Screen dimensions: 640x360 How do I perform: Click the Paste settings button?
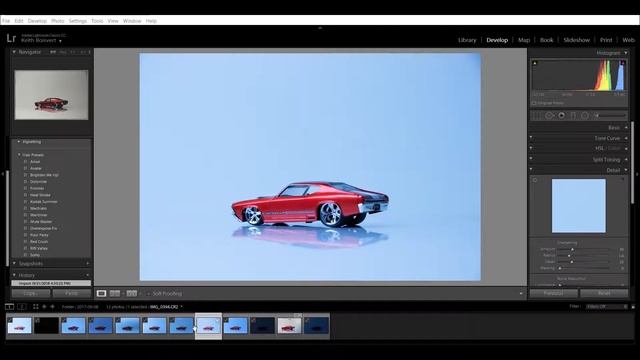[x=71, y=293]
